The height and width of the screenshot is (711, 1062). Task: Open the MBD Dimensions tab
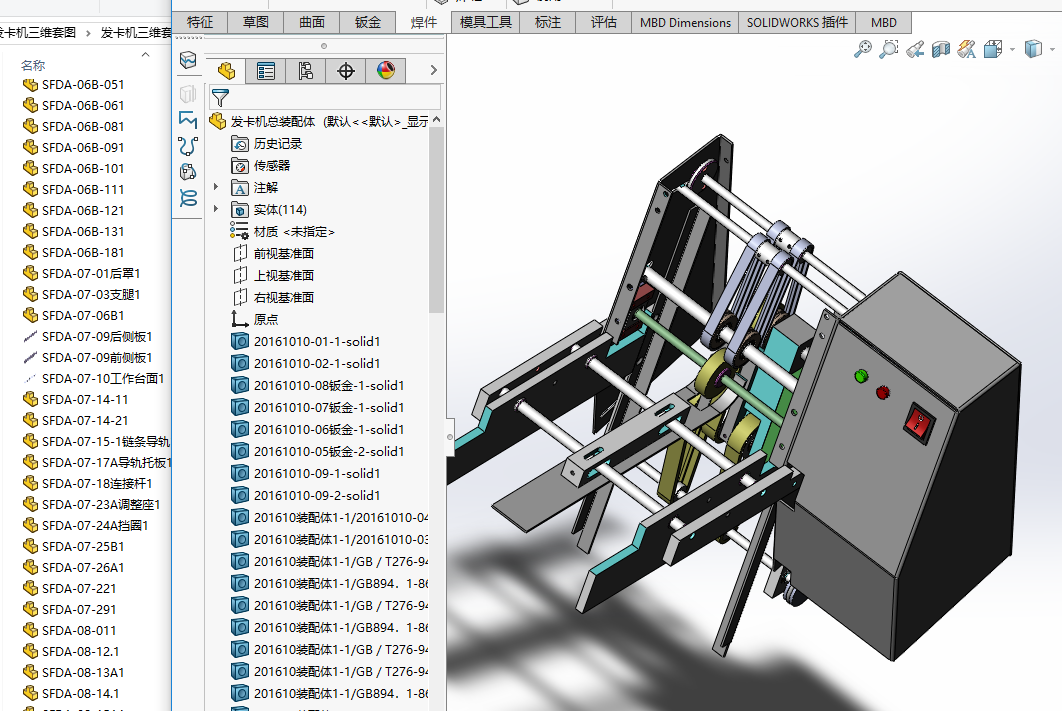(685, 22)
